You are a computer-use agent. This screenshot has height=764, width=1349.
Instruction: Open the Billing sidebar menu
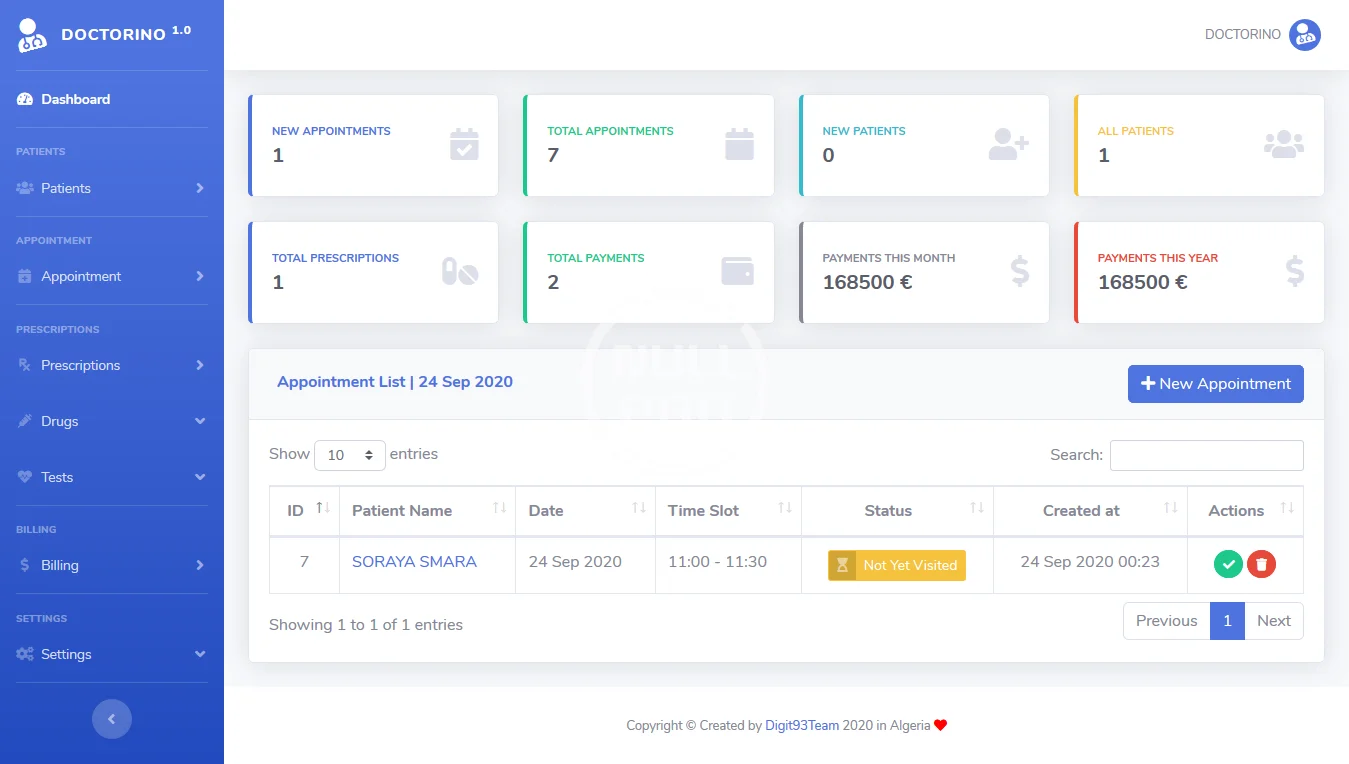pos(112,565)
